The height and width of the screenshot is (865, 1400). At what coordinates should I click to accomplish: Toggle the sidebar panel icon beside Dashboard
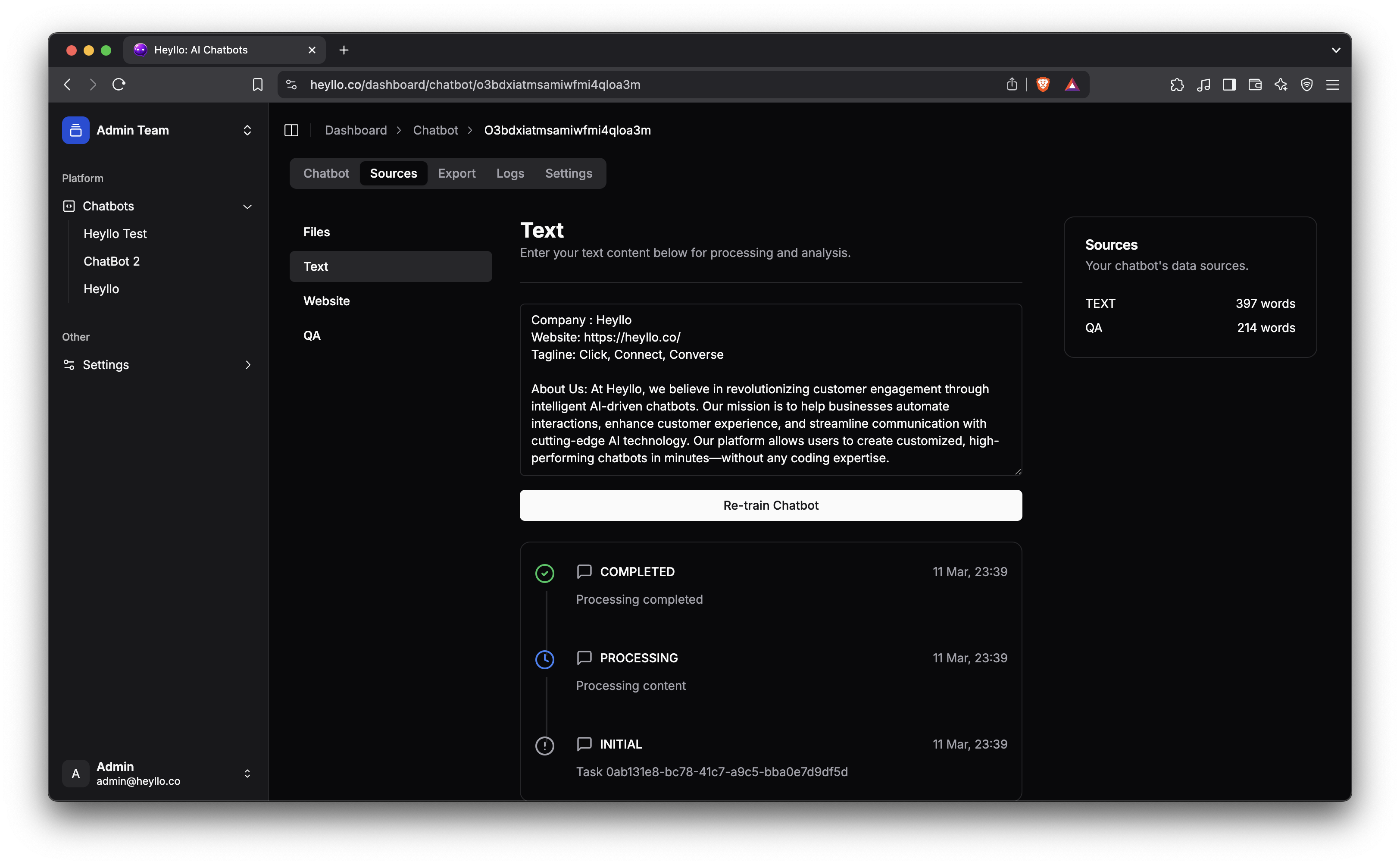[291, 130]
